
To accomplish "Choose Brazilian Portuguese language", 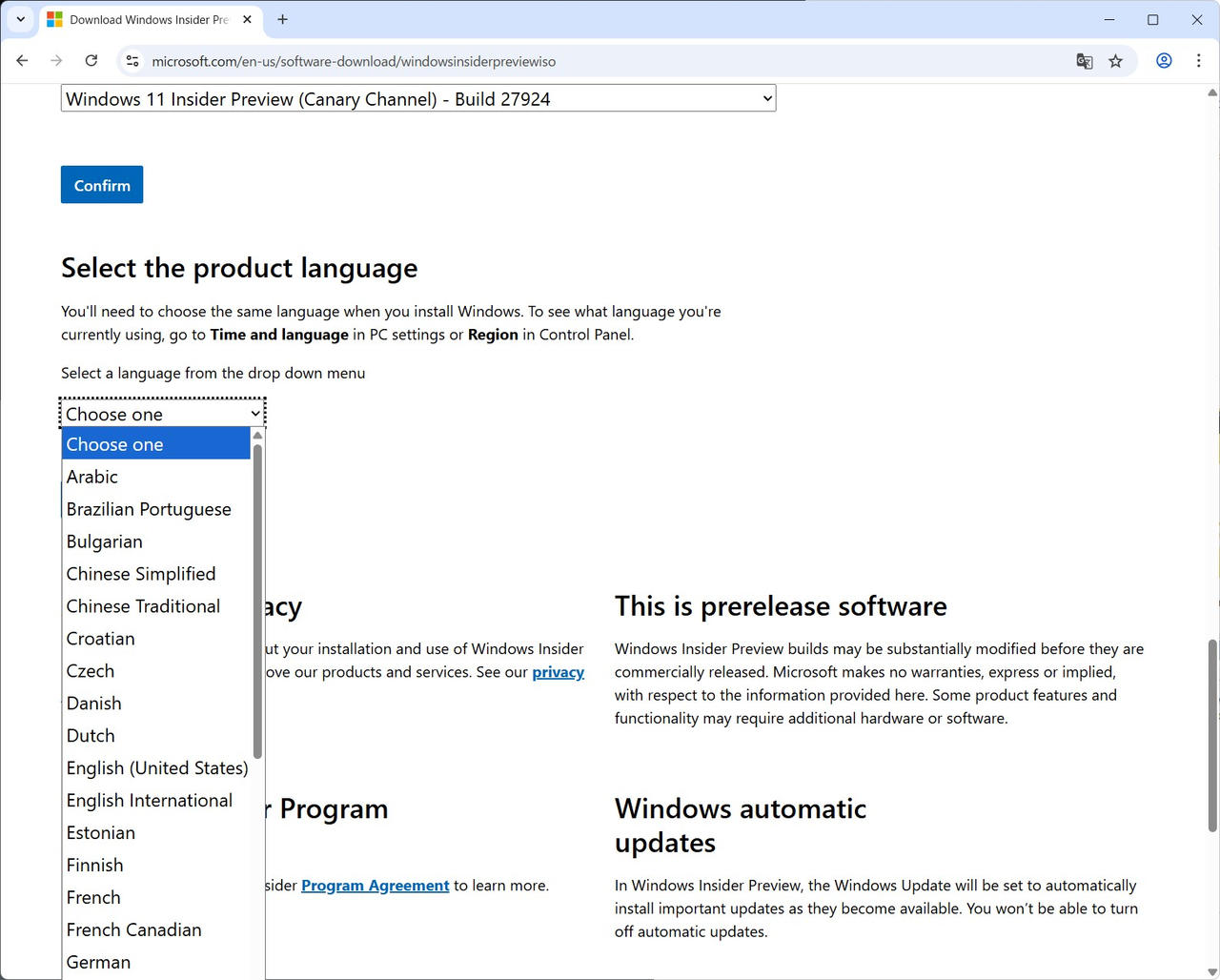I will pos(156,509).
